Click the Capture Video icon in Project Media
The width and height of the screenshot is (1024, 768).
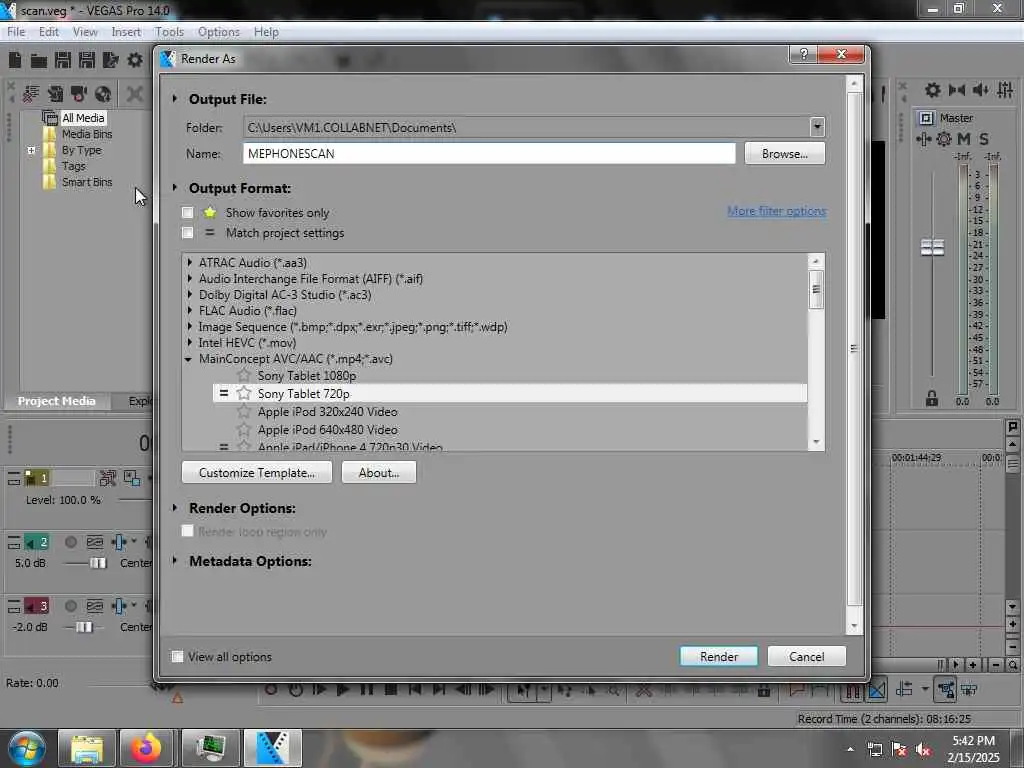pyautogui.click(x=78, y=94)
